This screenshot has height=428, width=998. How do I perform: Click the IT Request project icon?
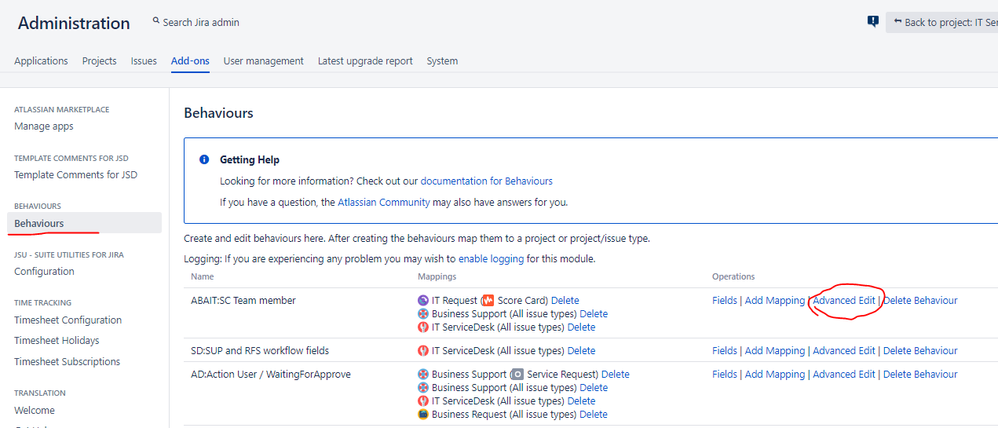pyautogui.click(x=423, y=300)
